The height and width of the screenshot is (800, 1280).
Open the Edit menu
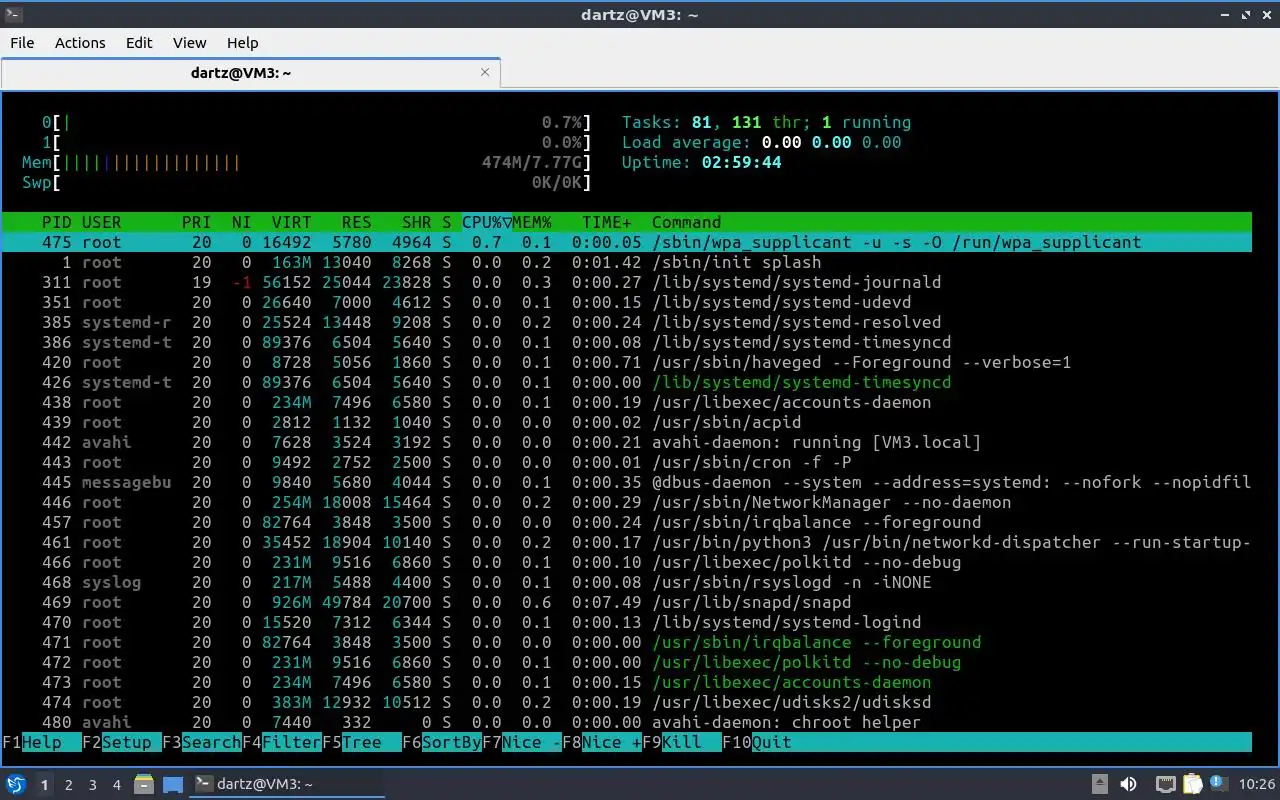point(139,42)
